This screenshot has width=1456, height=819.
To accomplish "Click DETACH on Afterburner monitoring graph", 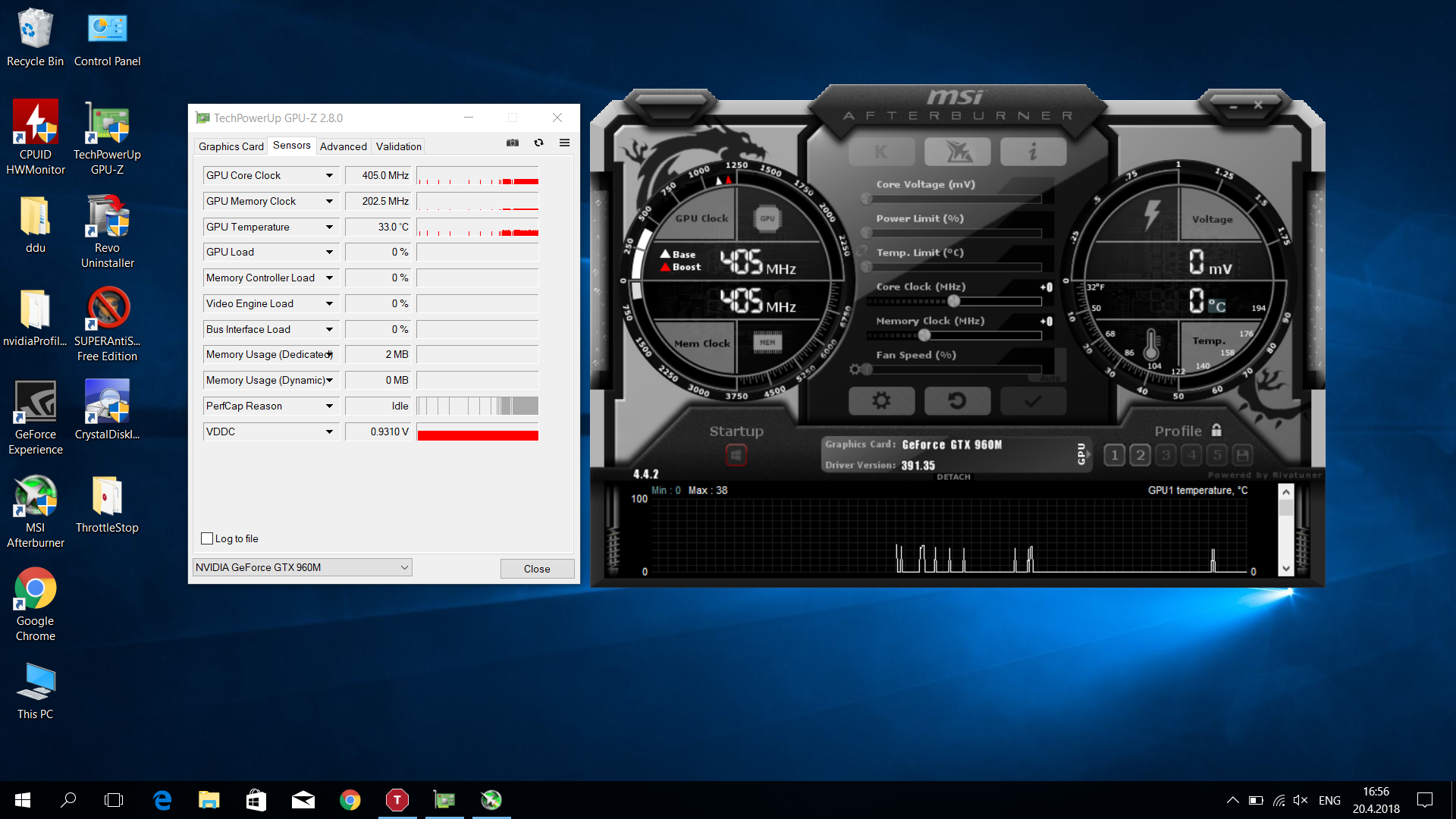I will tap(953, 477).
